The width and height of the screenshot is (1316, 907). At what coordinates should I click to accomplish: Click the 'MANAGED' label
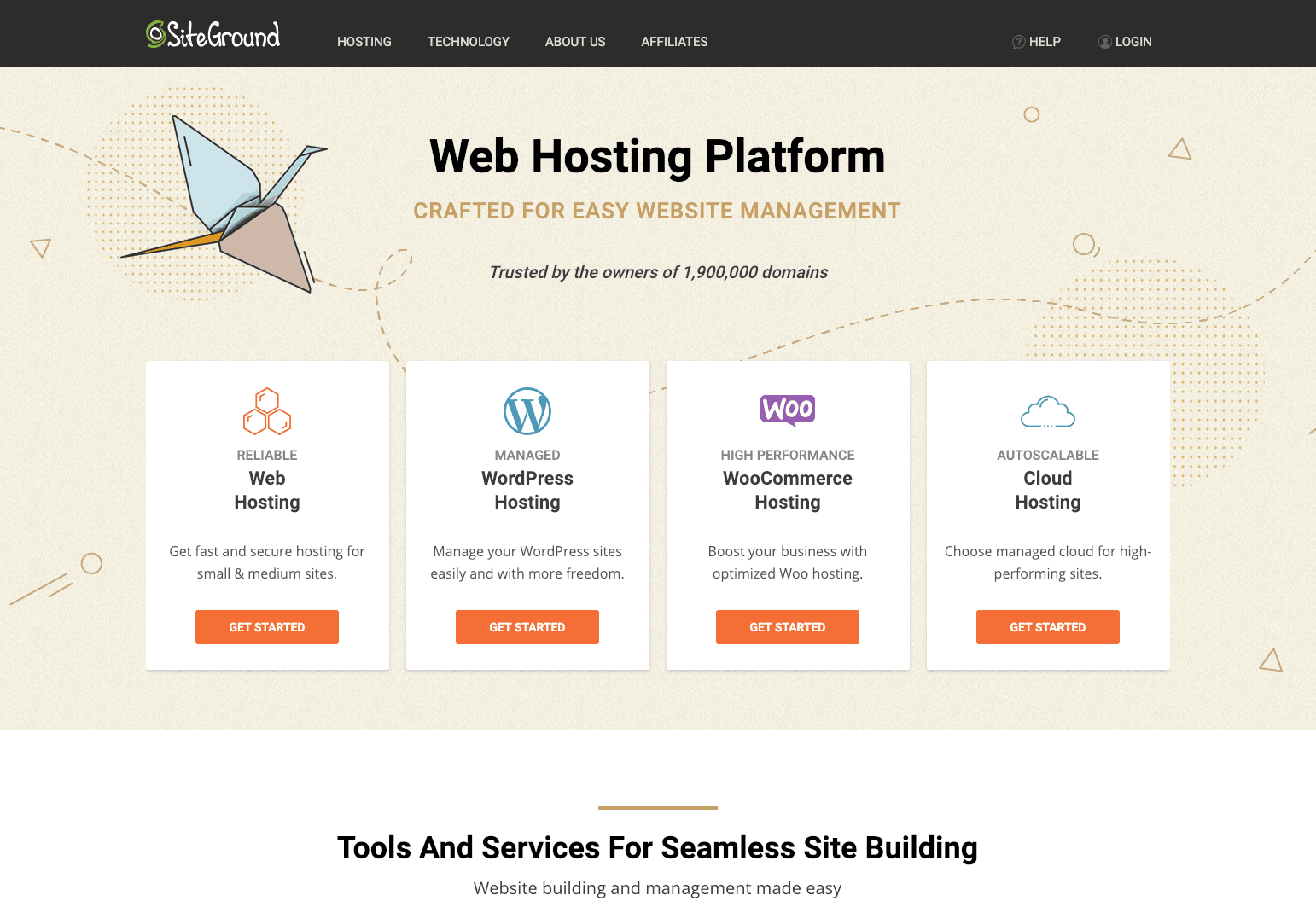[527, 456]
